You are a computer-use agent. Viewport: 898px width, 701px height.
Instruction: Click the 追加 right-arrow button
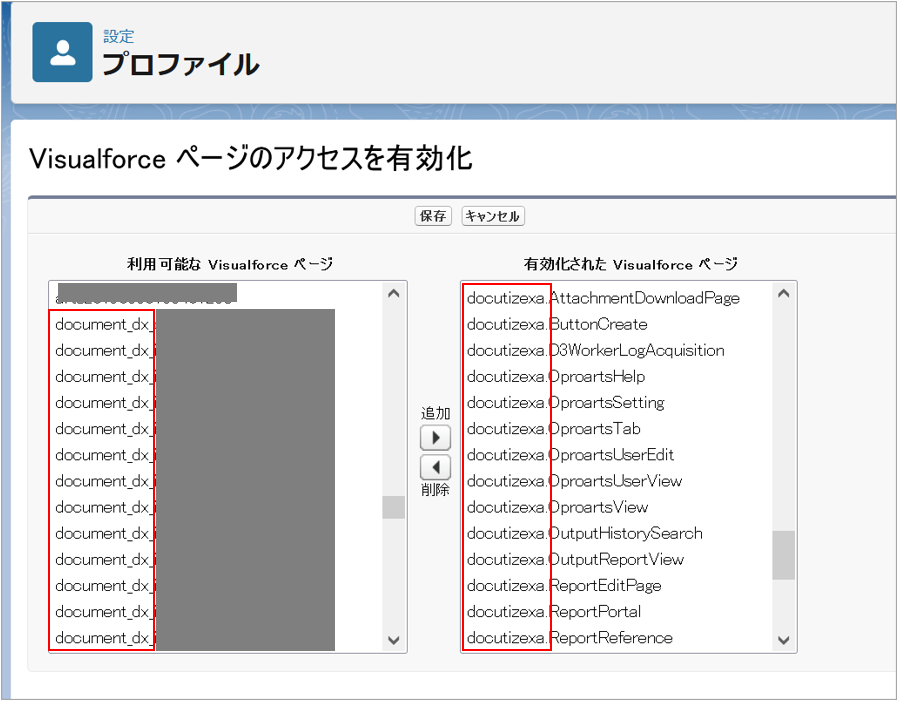435,438
